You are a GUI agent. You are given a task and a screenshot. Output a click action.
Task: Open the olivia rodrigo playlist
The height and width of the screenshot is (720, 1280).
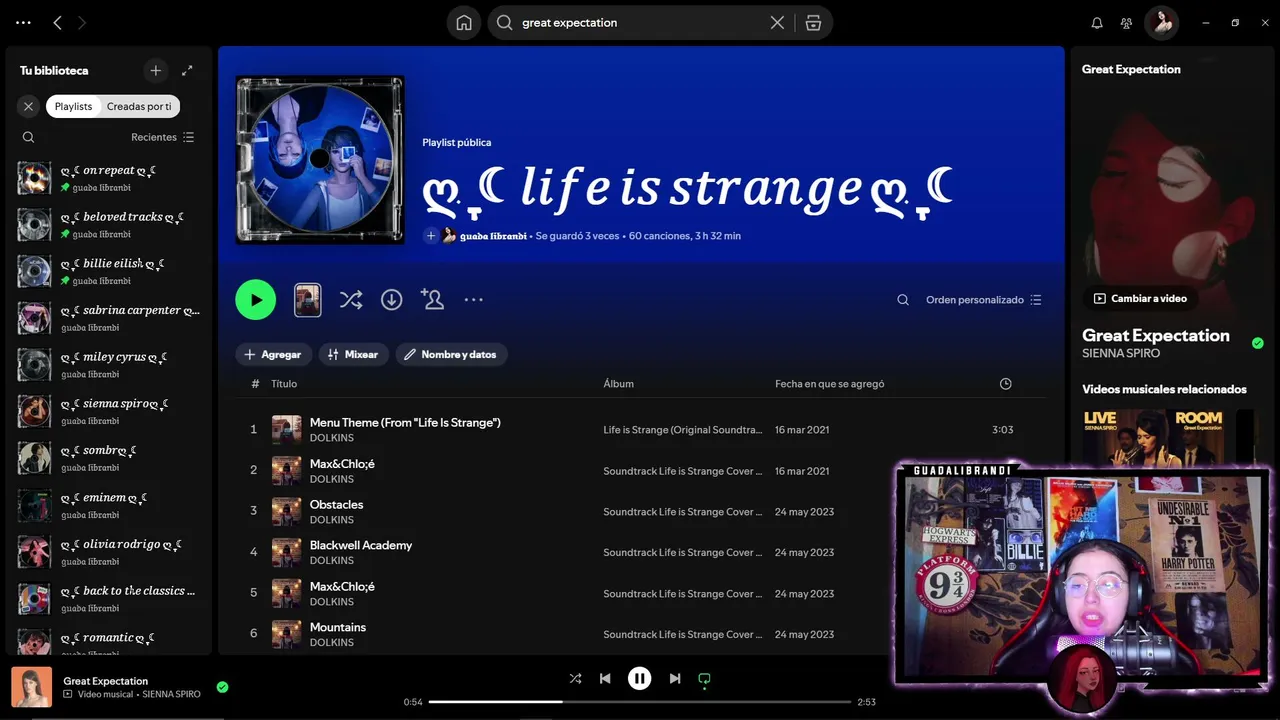click(x=109, y=552)
